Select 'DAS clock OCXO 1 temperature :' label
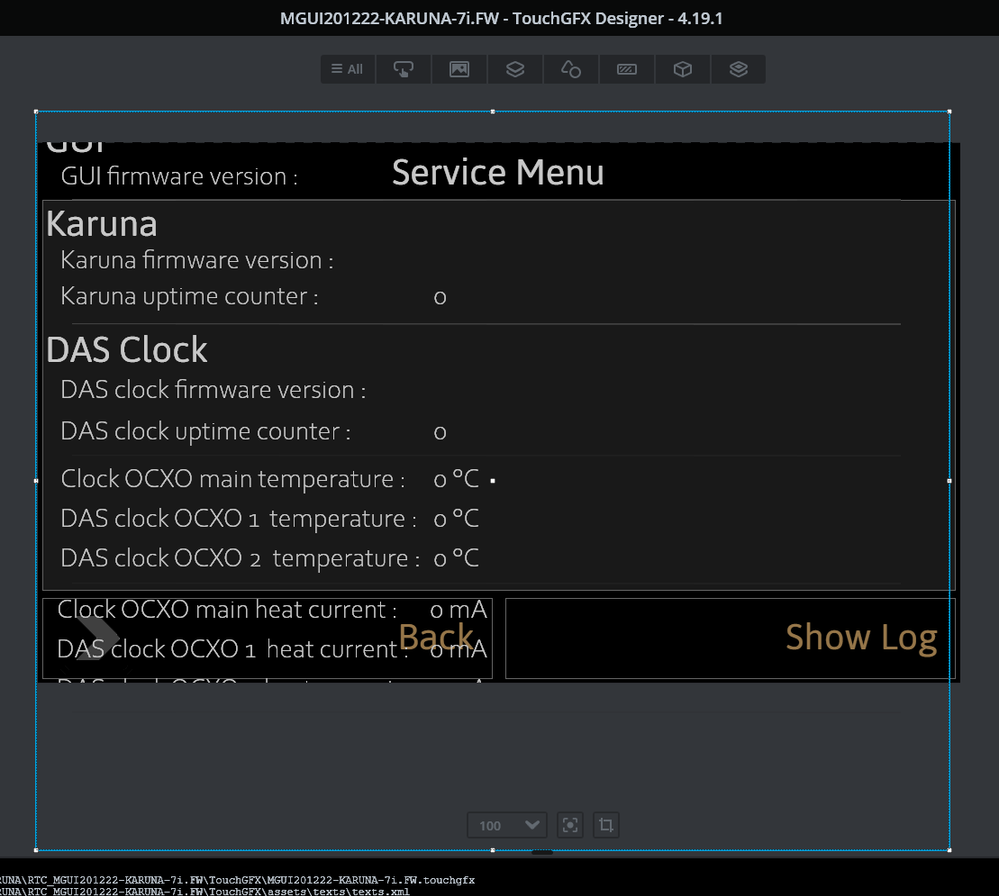Image resolution: width=999 pixels, height=896 pixels. 238,519
